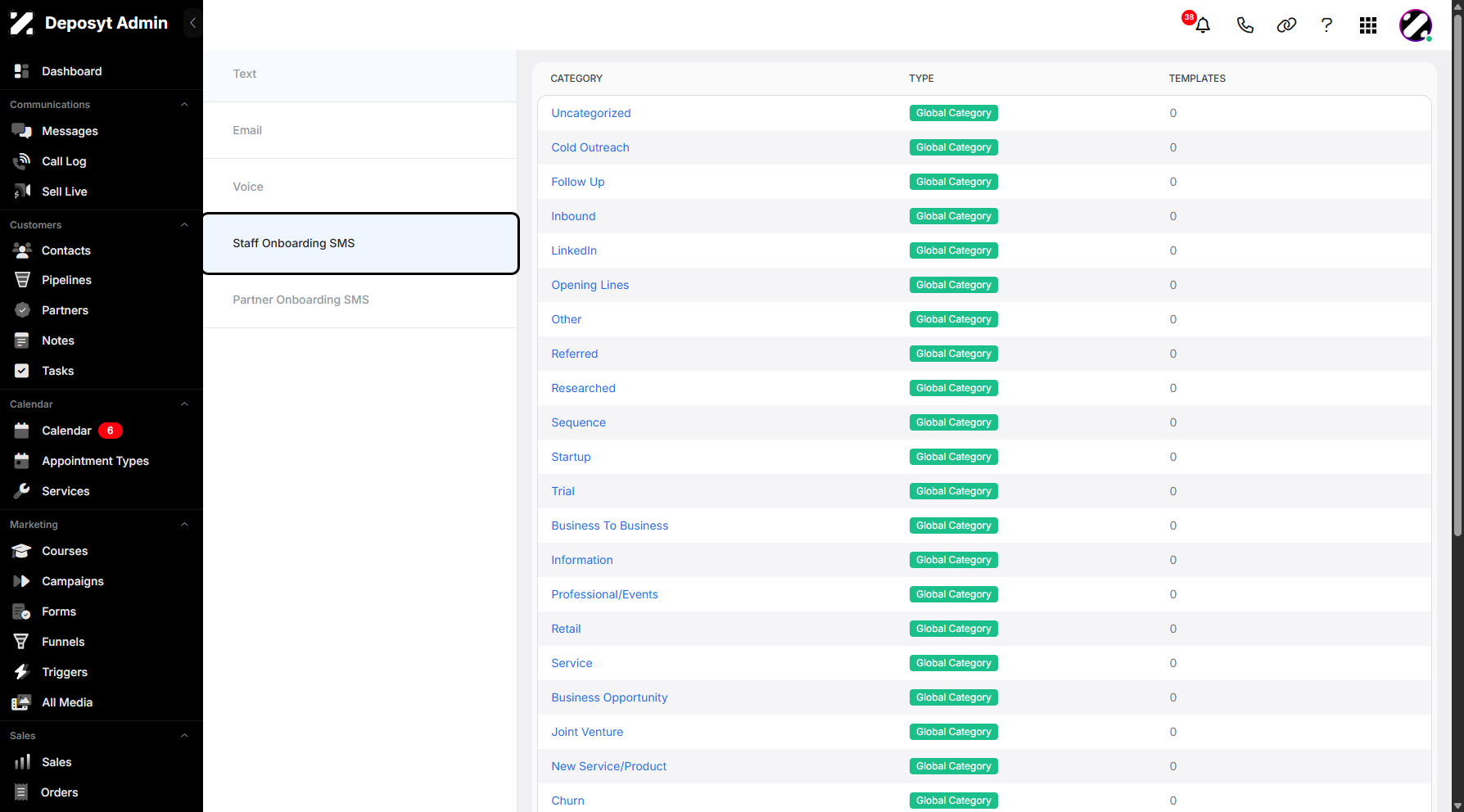Switch to the Email tab
The width and height of the screenshot is (1464, 812).
tap(360, 130)
